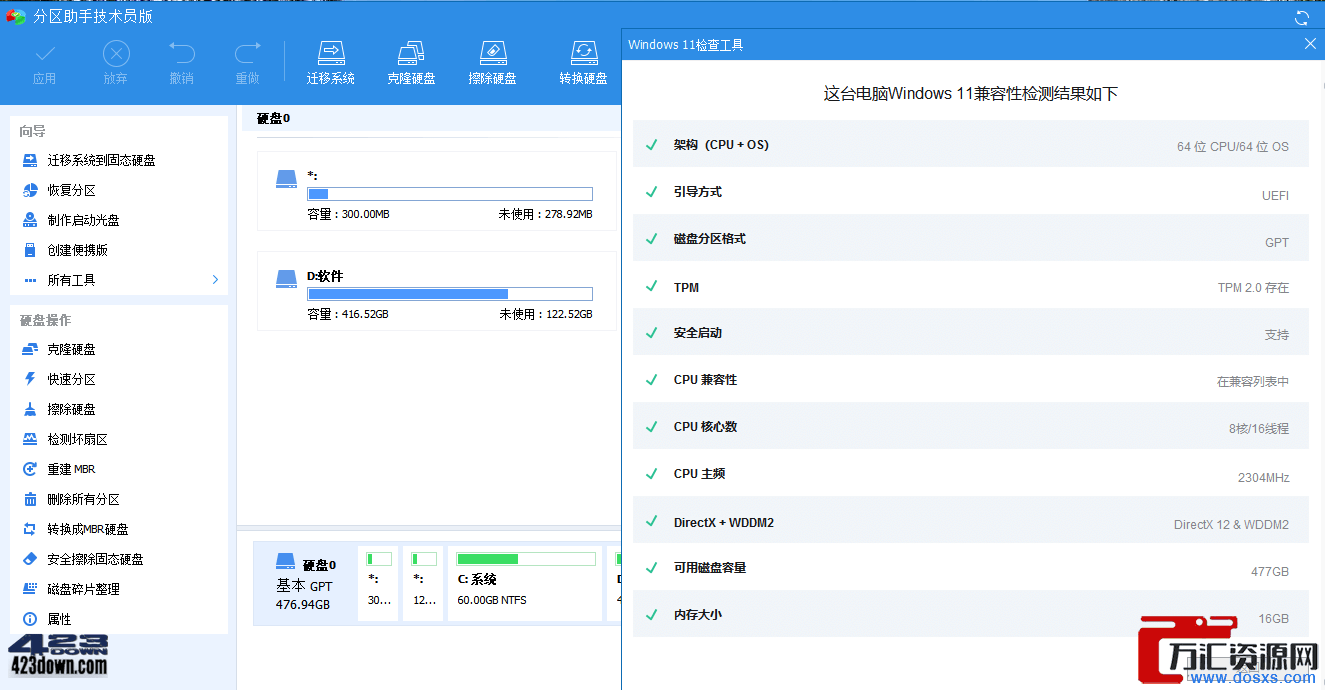Click the 分区助手 app logo in title bar

click(15, 16)
